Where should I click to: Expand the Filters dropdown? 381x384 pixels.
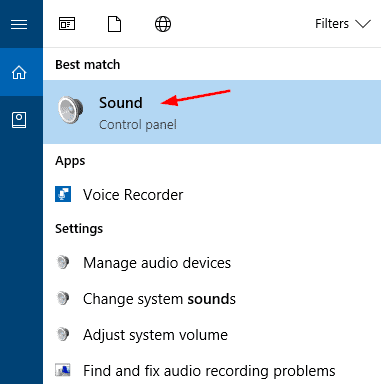[x=343, y=24]
